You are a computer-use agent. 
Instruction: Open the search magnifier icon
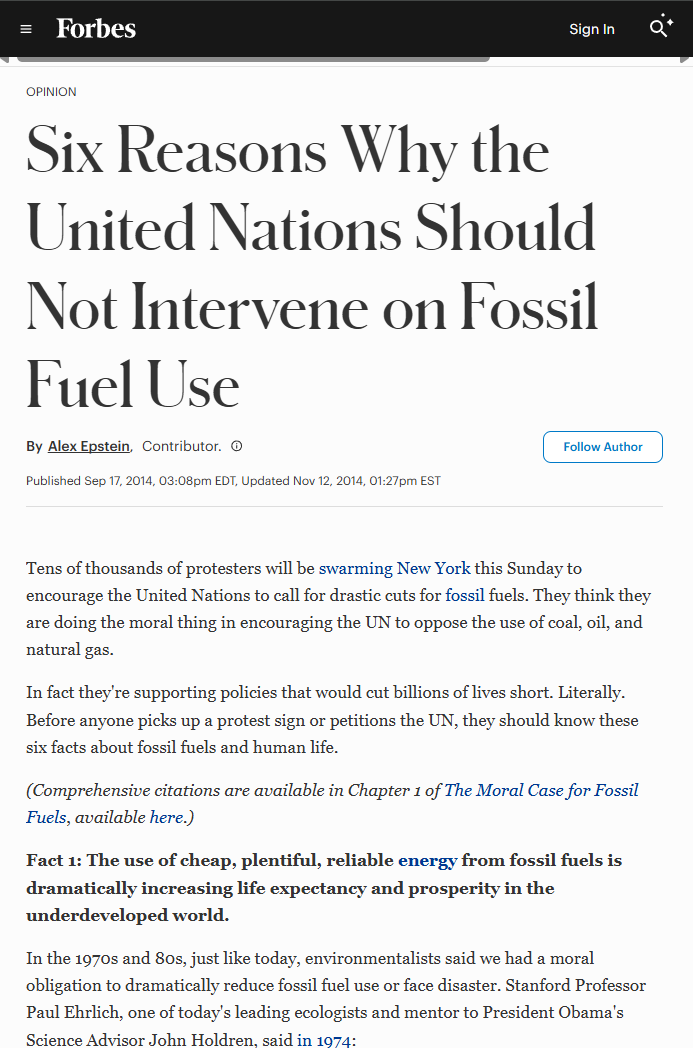coord(661,27)
